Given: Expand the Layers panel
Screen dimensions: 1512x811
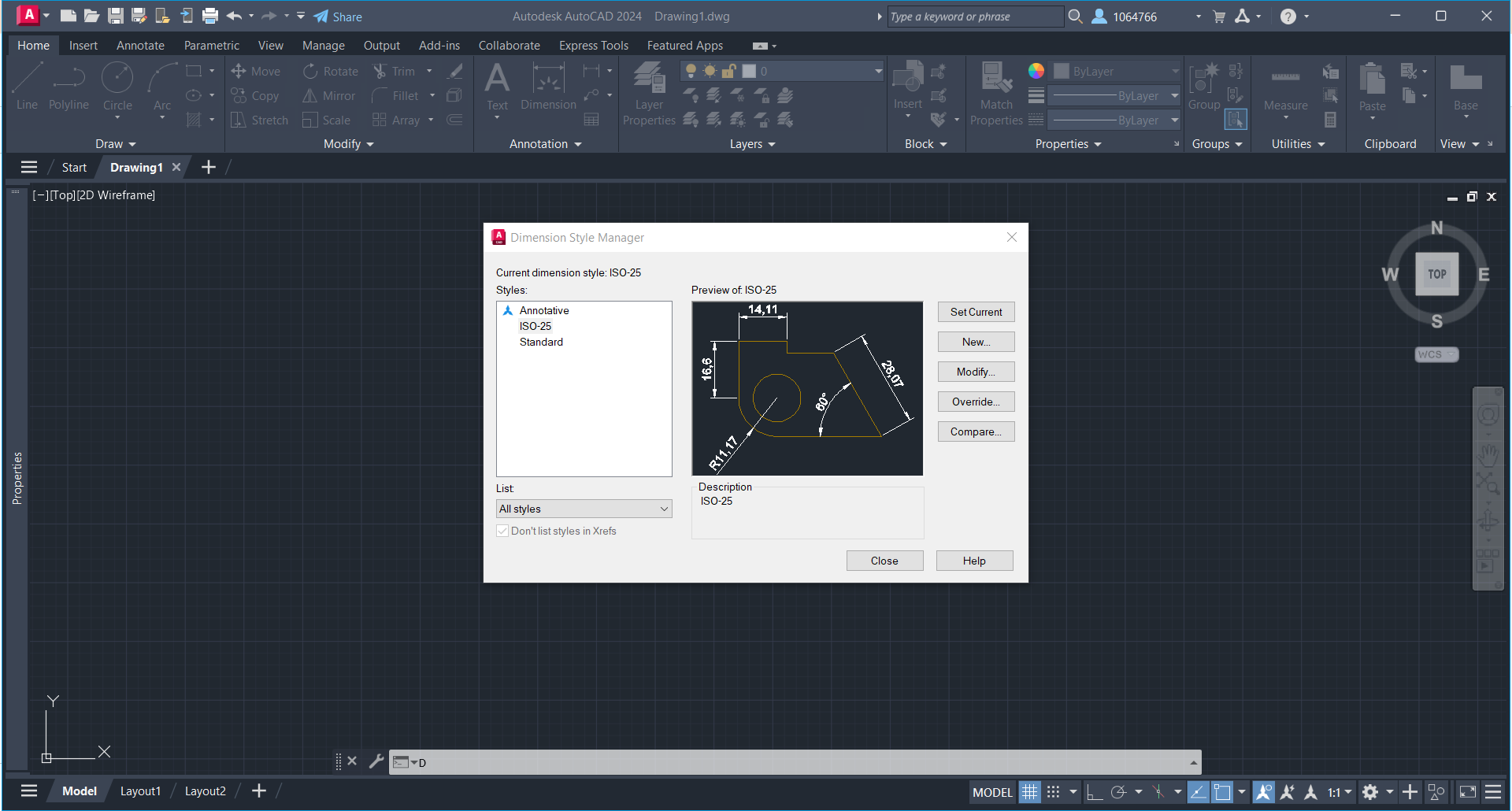Looking at the screenshot, I should [752, 144].
